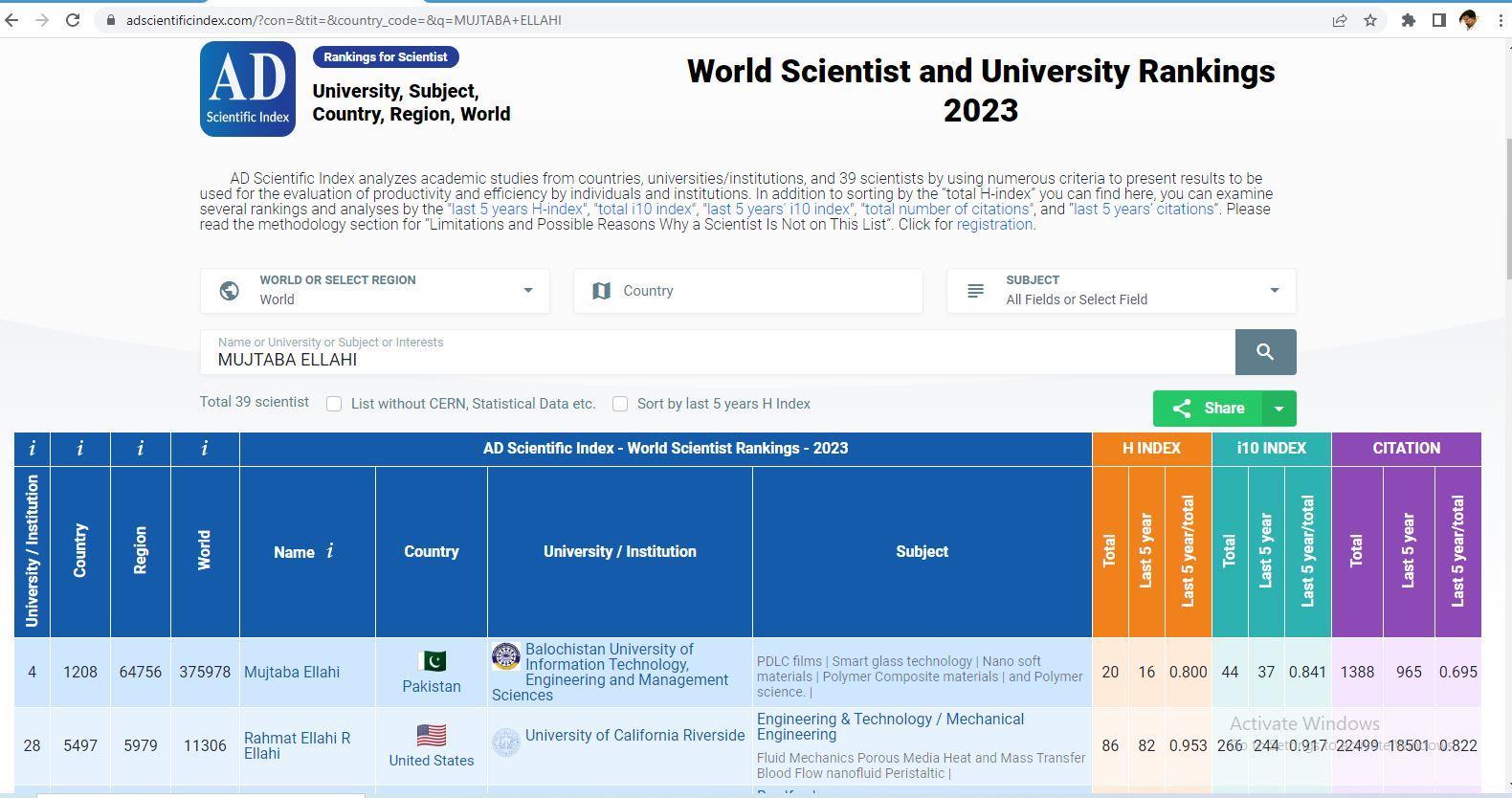
Task: Click the info icon above World column
Action: pyautogui.click(x=205, y=448)
